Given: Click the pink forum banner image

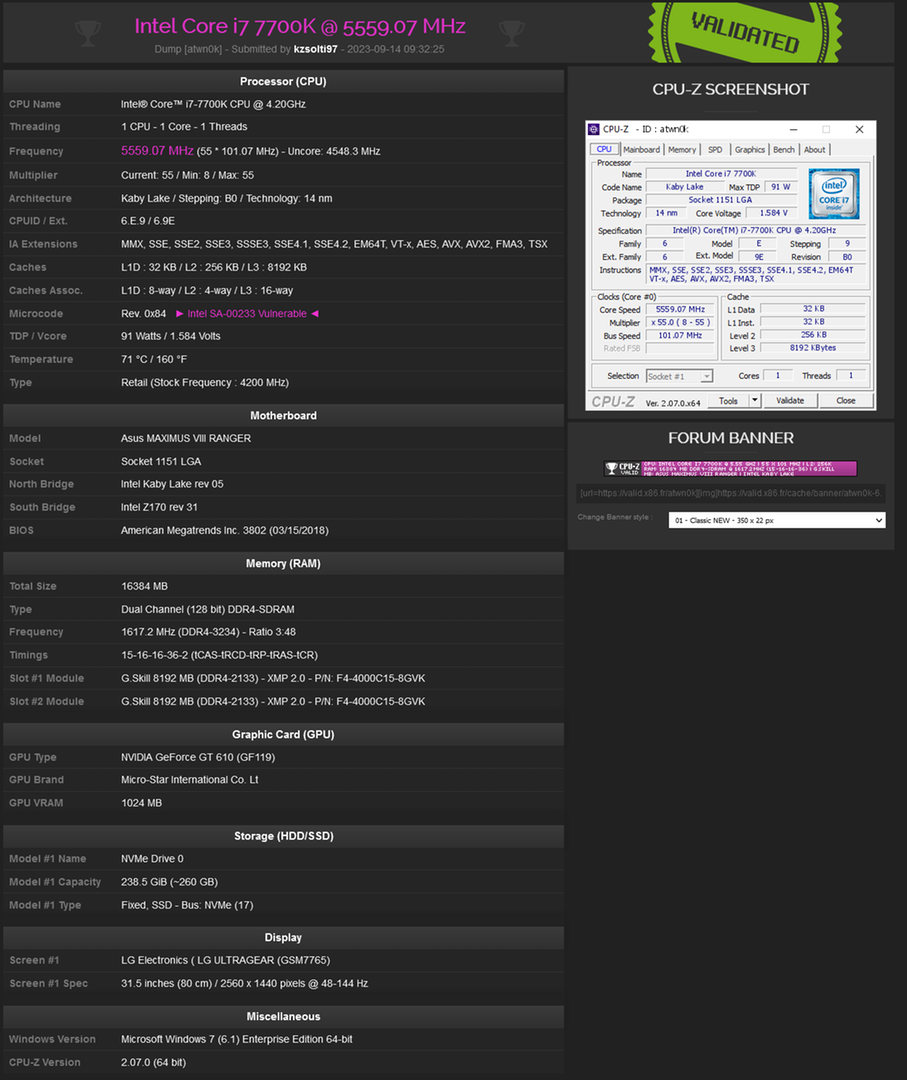Looking at the screenshot, I should coord(731,468).
